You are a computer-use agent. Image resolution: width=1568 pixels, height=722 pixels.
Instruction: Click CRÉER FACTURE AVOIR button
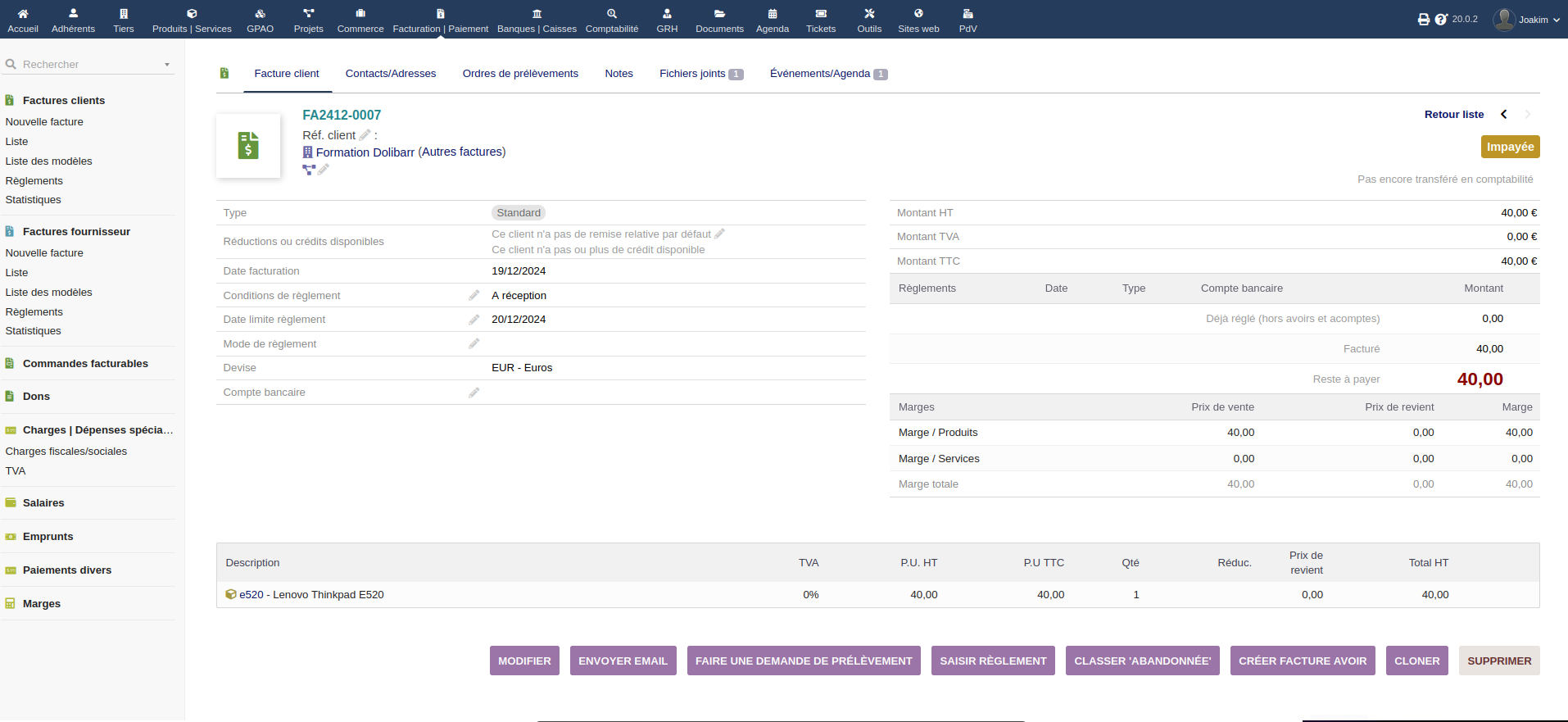point(1303,661)
